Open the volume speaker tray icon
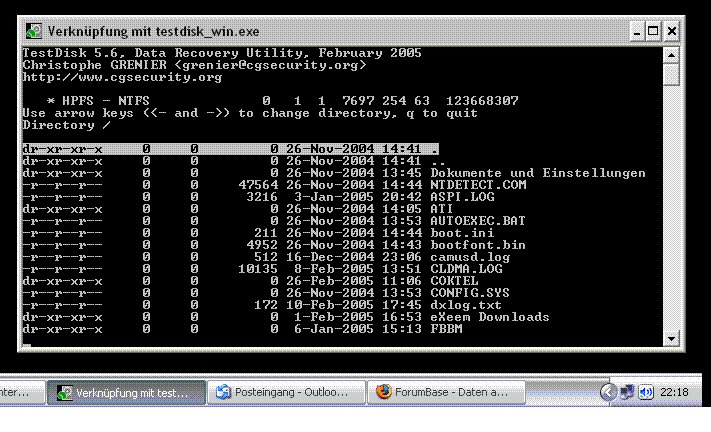711x432 pixels. click(x=646, y=392)
